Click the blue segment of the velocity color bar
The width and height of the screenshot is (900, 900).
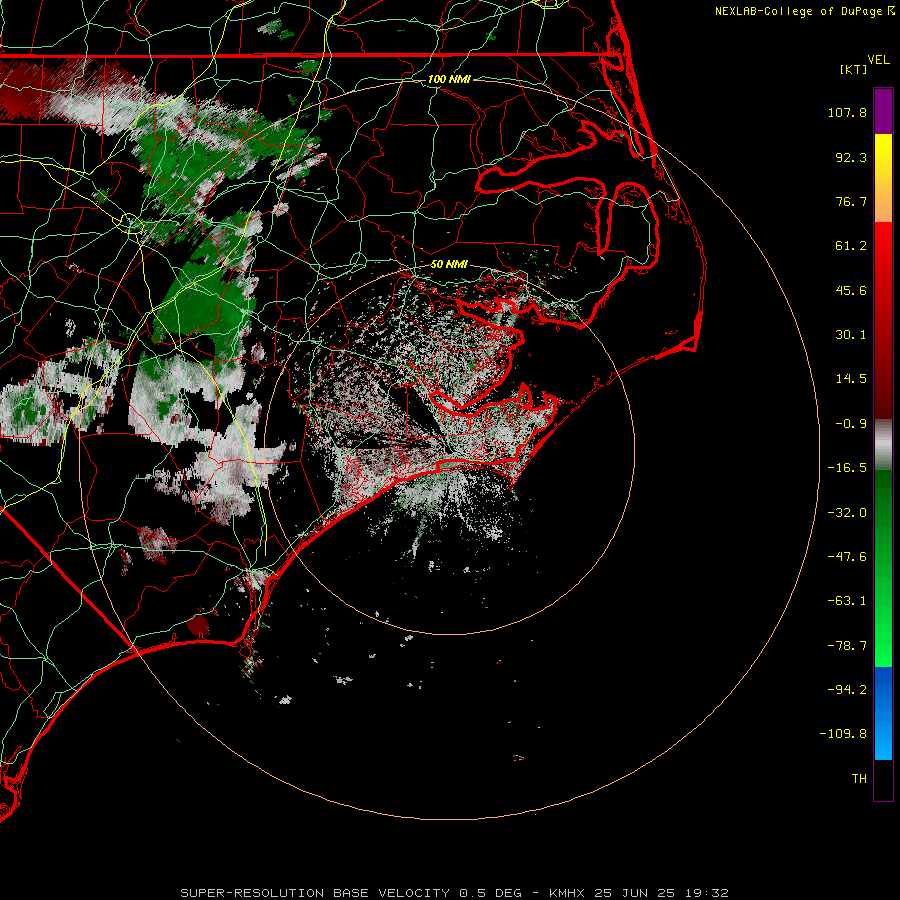(x=883, y=713)
